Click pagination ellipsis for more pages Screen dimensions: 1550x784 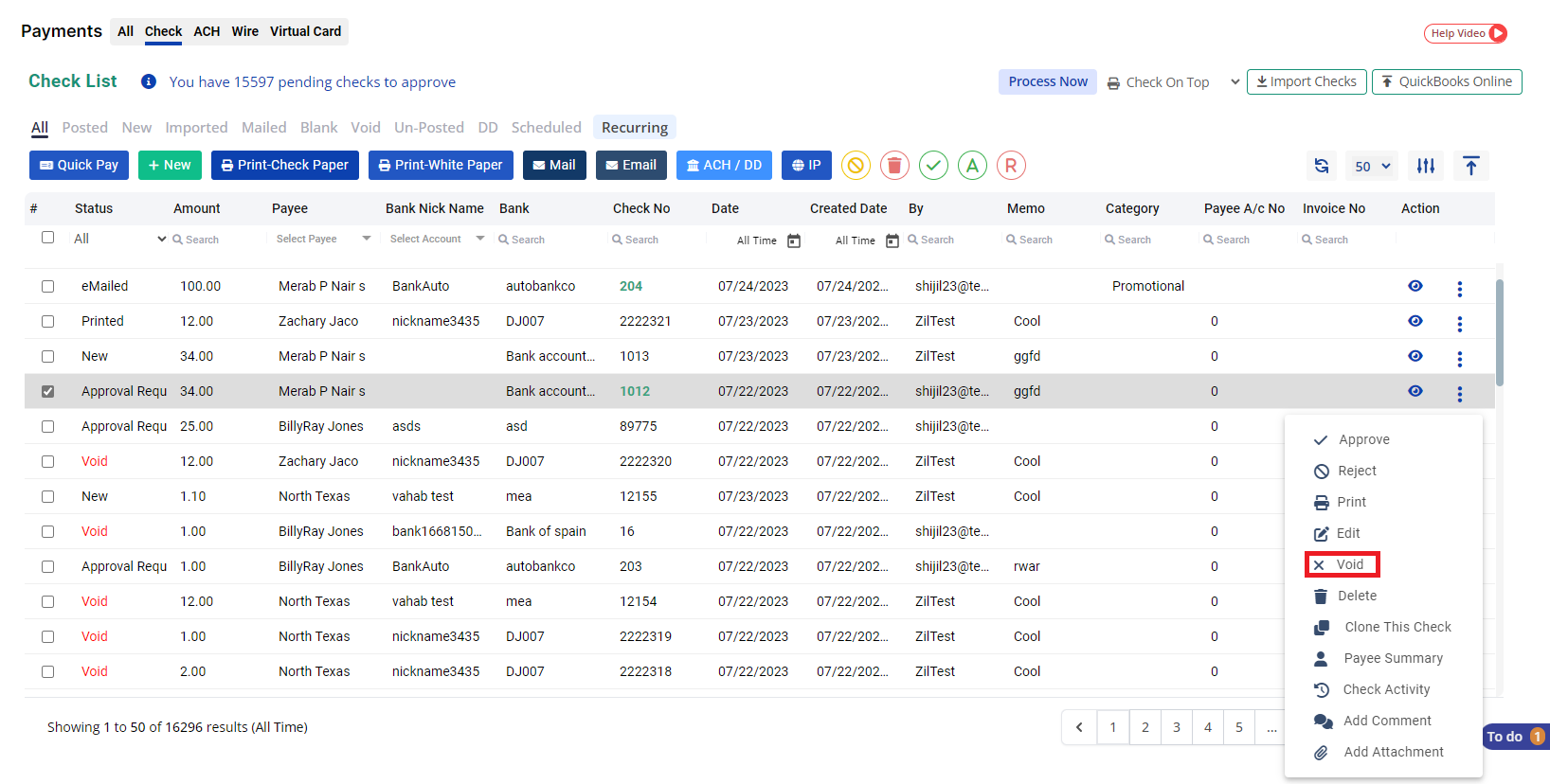[1271, 727]
